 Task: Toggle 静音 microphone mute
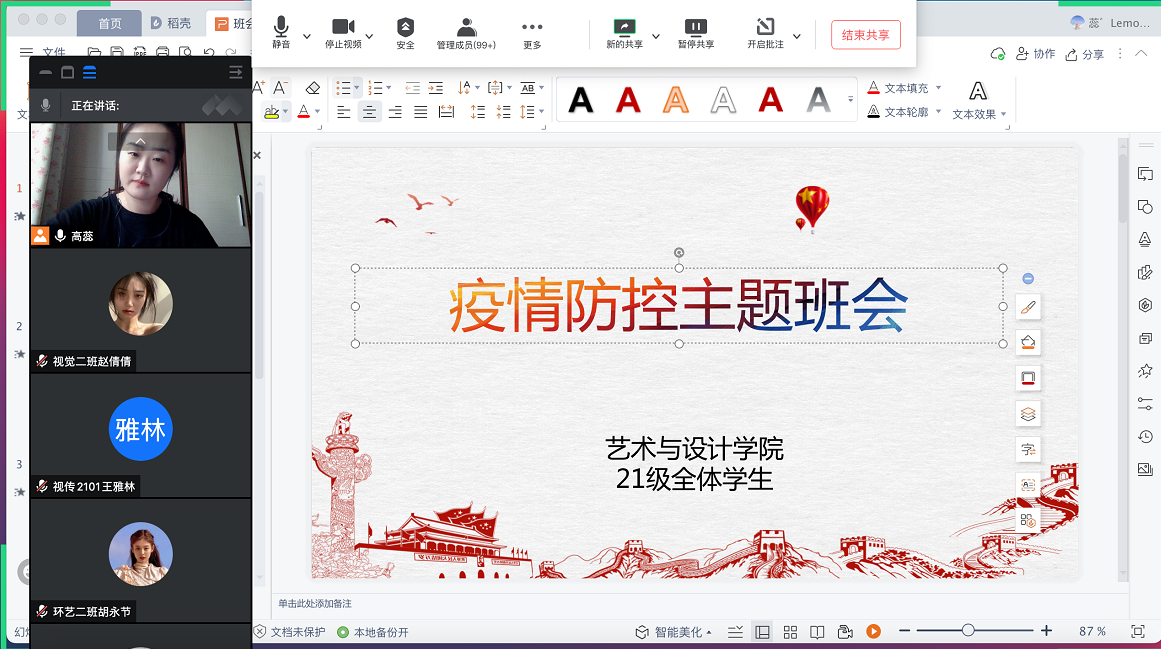tap(281, 28)
